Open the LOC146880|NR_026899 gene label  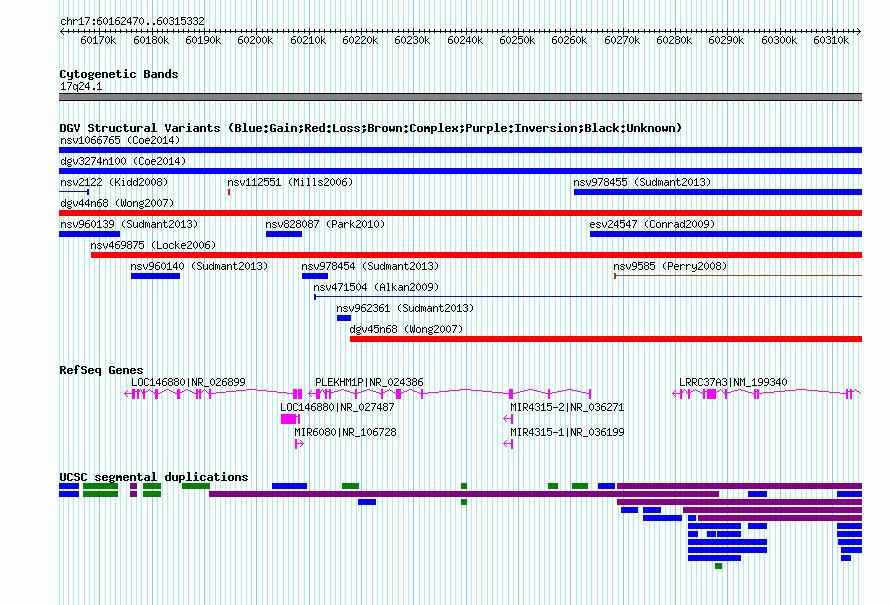tap(188, 383)
